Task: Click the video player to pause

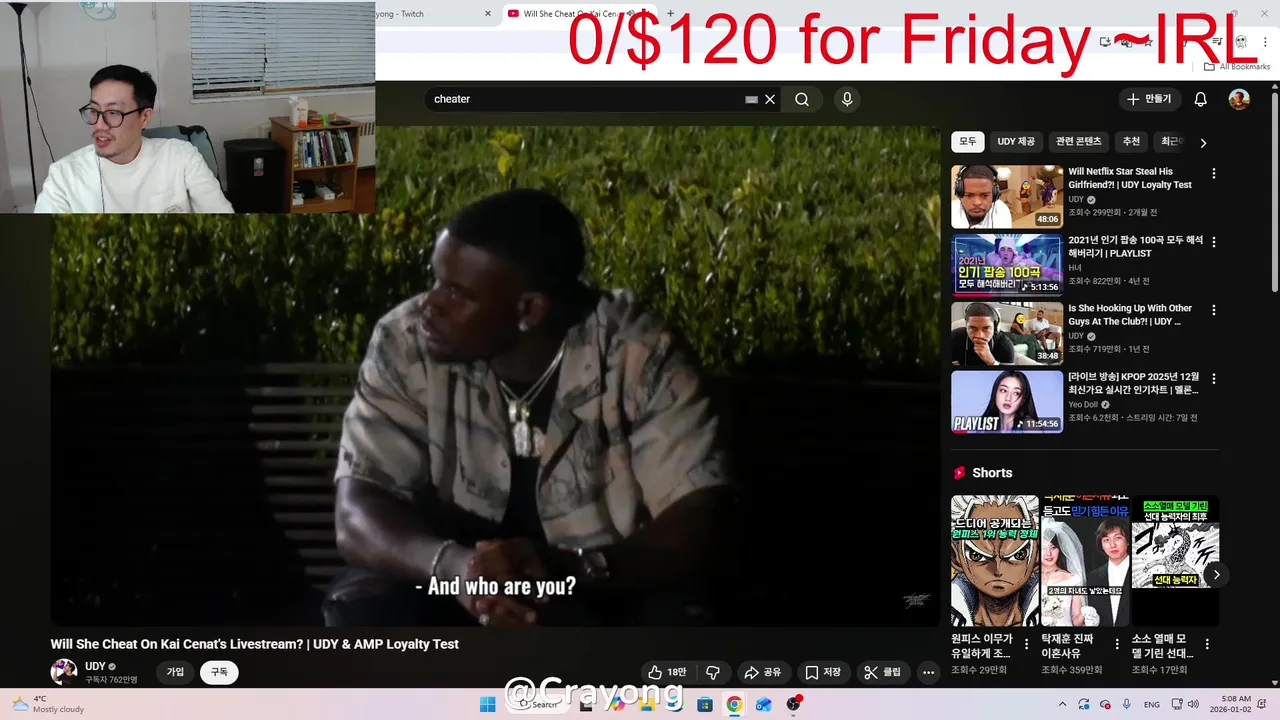Action: click(x=495, y=375)
